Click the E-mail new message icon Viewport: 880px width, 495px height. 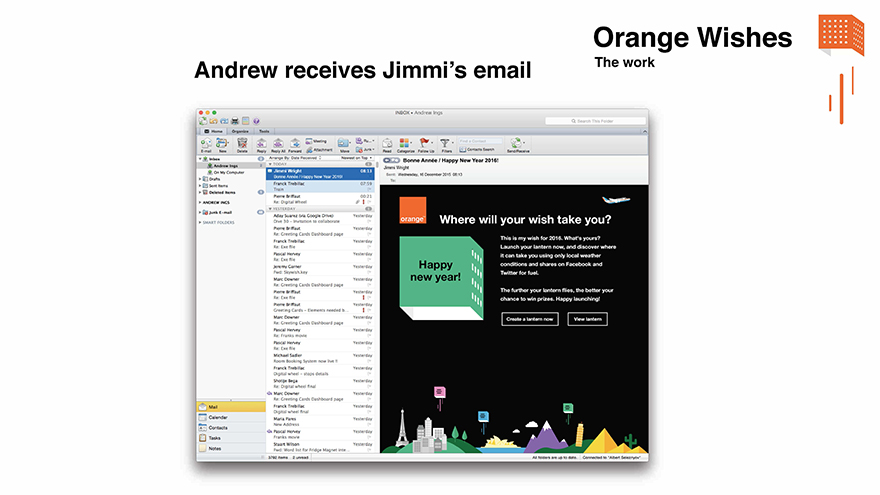(206, 144)
